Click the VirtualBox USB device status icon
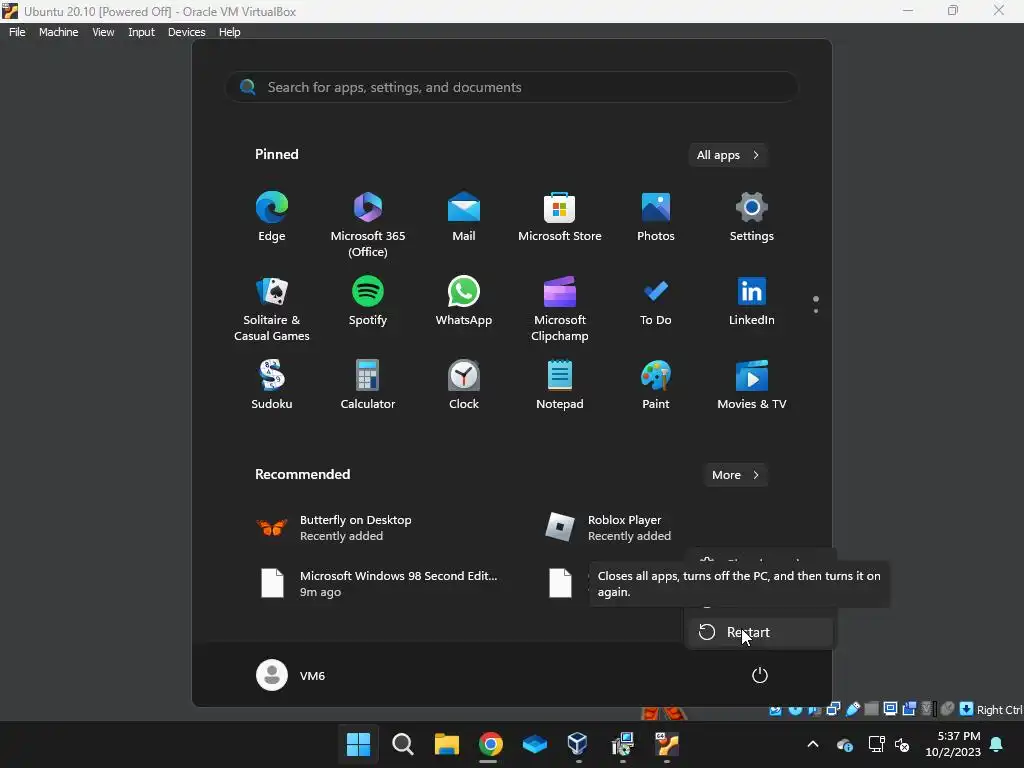1024x768 pixels. [853, 709]
